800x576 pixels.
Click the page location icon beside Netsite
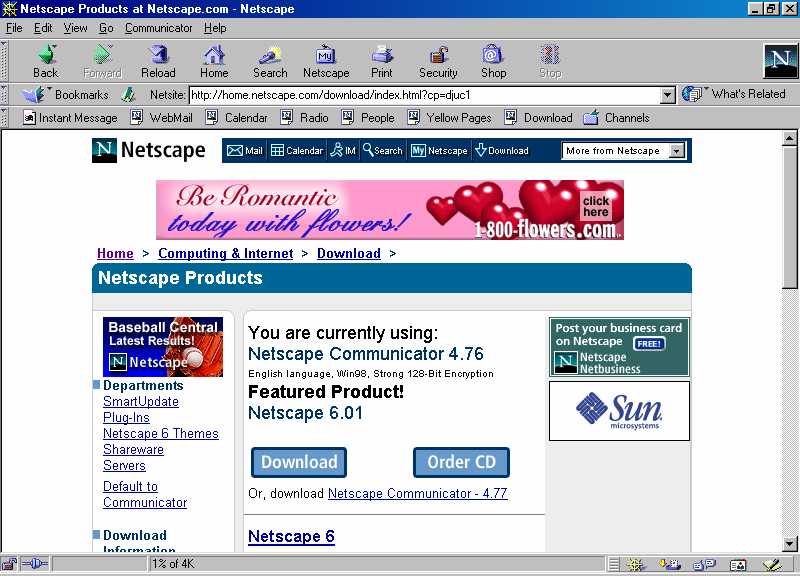[129, 94]
